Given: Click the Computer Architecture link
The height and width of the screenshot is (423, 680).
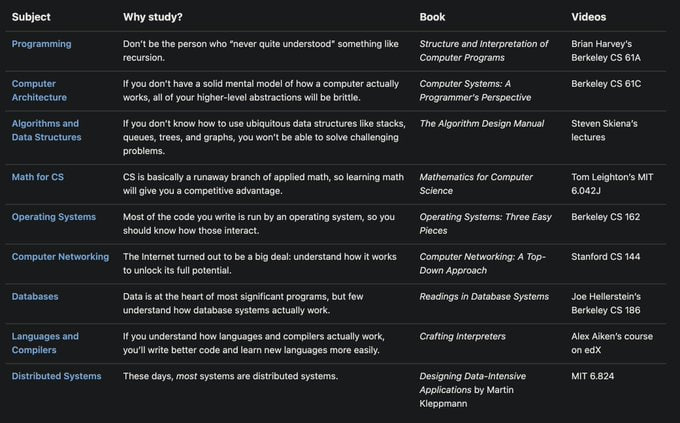Looking at the screenshot, I should pos(39,91).
